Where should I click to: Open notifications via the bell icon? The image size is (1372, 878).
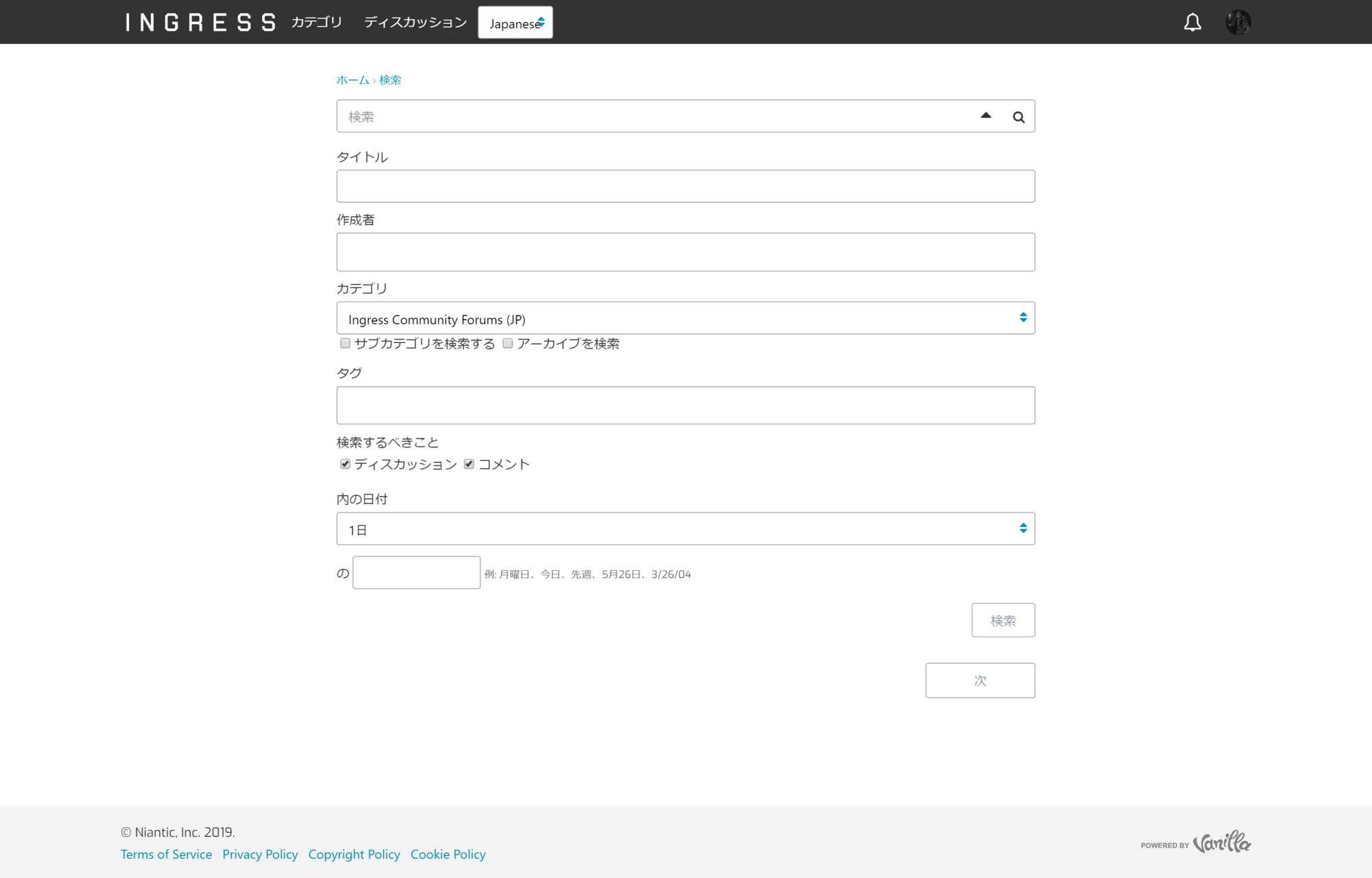[1192, 21]
